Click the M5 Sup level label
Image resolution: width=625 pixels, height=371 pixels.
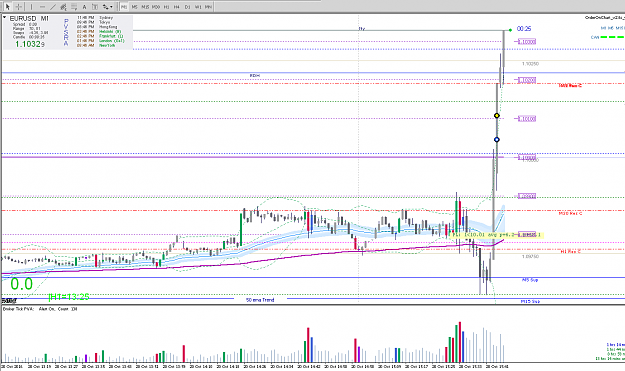[530, 280]
